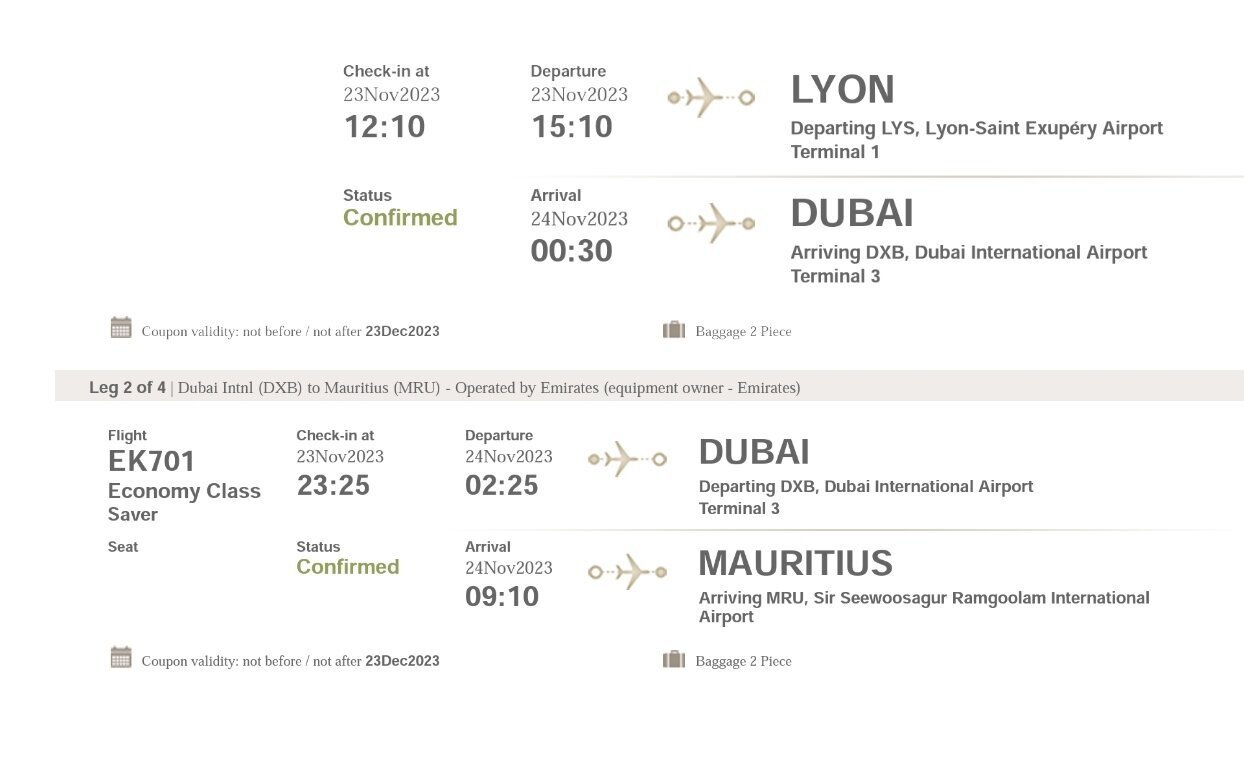Click Lyon-Saint Exupéry Airport Terminal 1 text
Screen dimensions: 1244x765
point(977,140)
